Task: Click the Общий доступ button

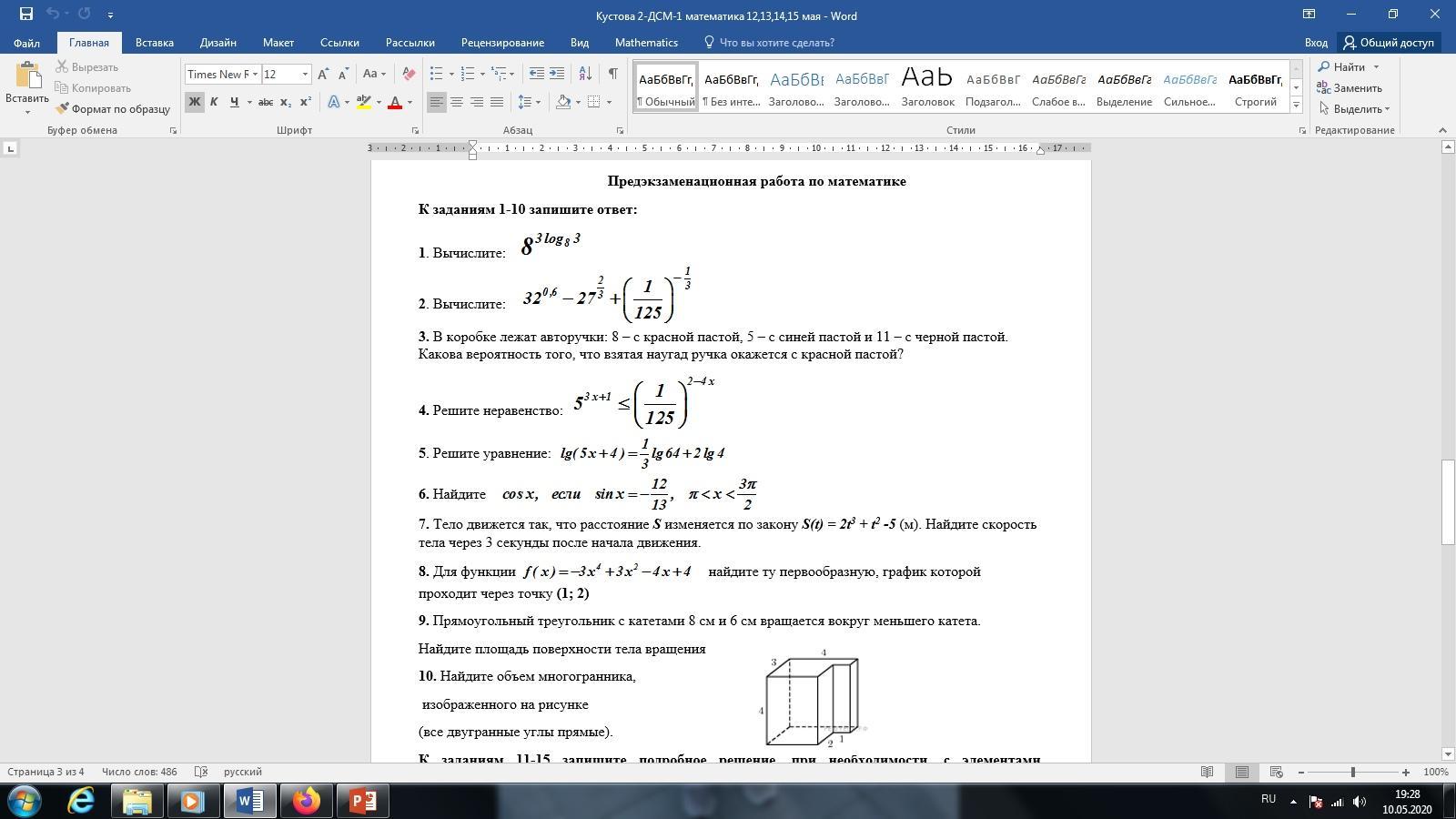Action: pos(1389,43)
